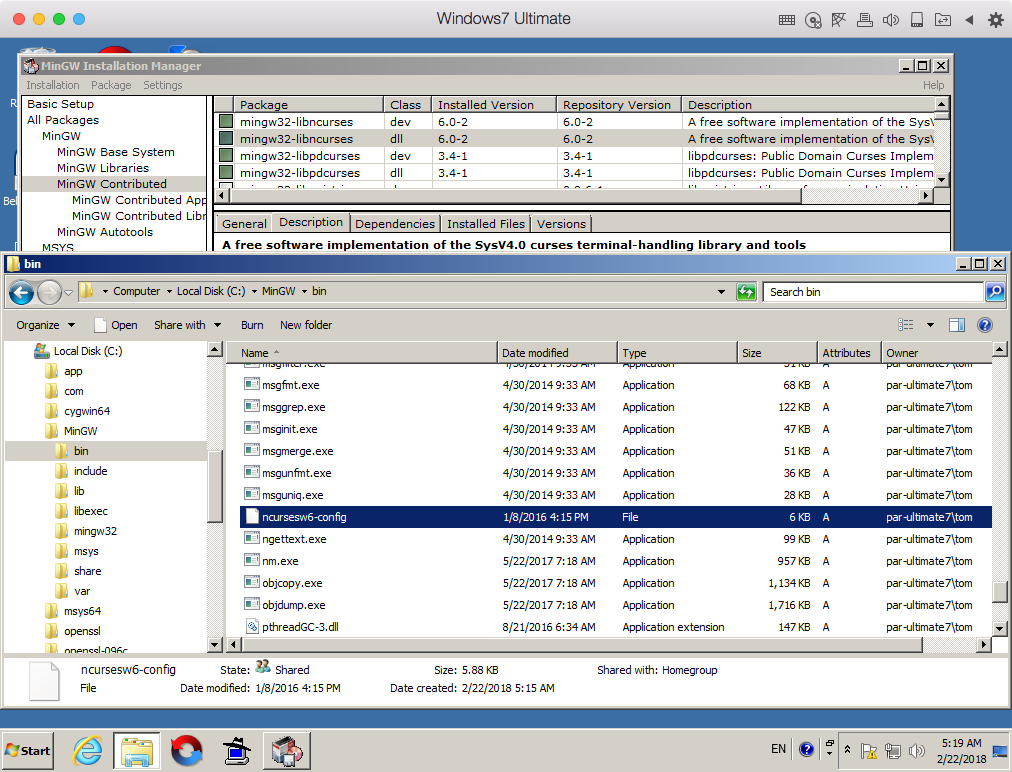Open Explorer help question mark icon
This screenshot has width=1012, height=772.
(984, 325)
